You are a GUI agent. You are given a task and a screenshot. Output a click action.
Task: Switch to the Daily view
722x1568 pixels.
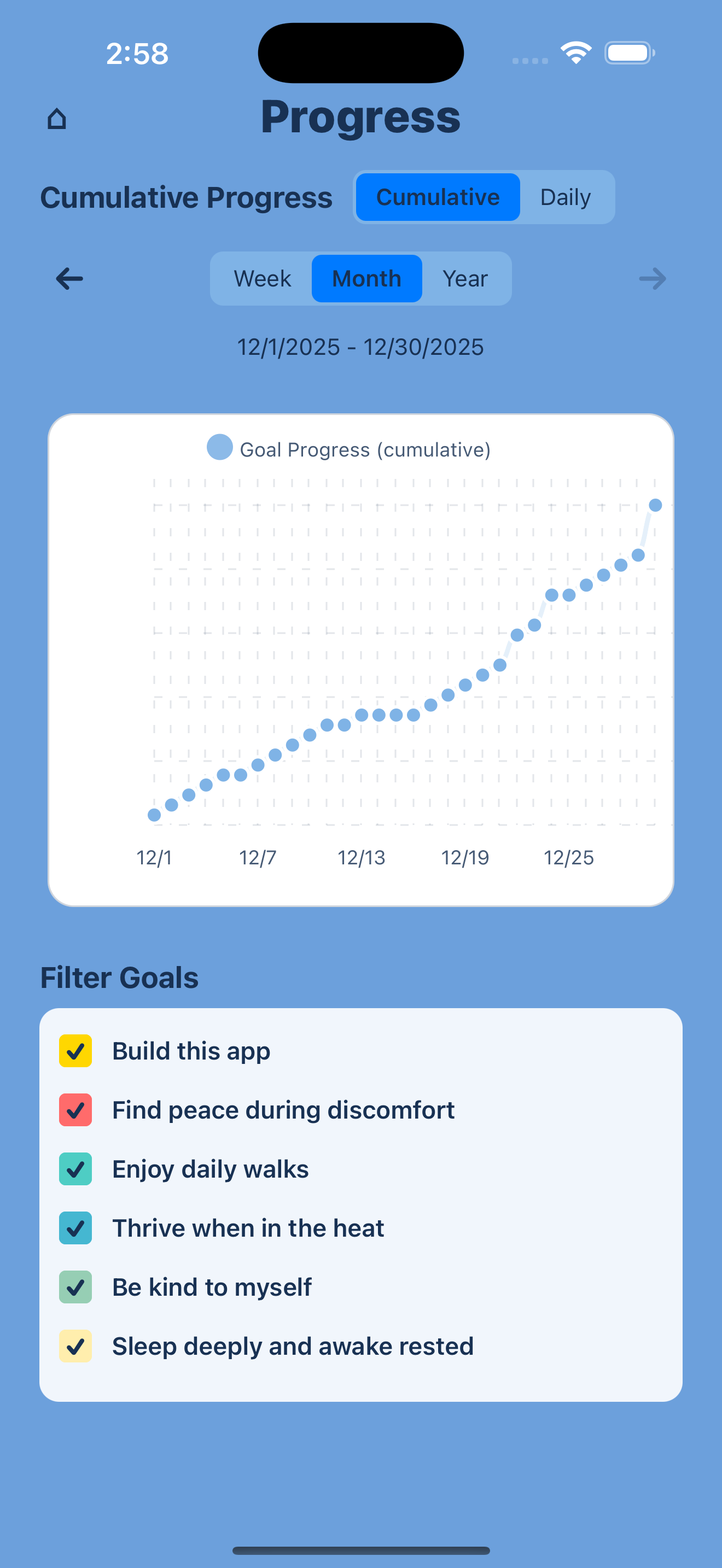click(x=565, y=197)
